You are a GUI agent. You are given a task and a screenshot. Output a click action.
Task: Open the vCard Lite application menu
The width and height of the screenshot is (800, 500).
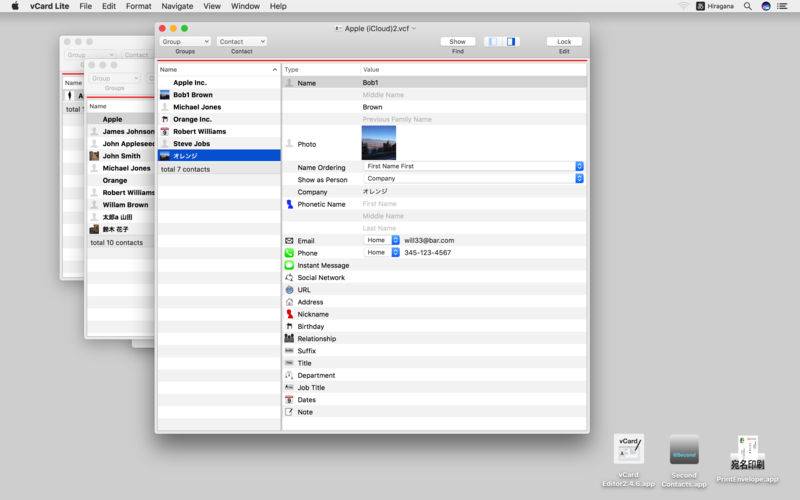[49, 6]
